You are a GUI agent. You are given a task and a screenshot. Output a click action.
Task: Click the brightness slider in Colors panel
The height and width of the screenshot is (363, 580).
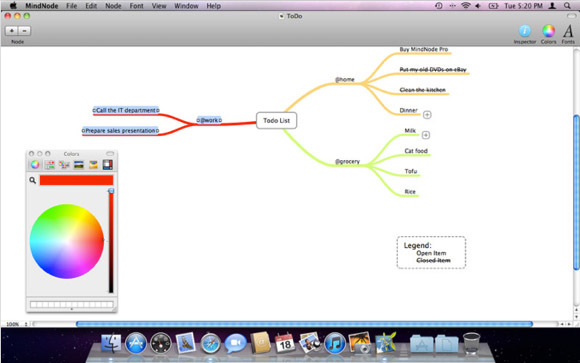tap(111, 241)
